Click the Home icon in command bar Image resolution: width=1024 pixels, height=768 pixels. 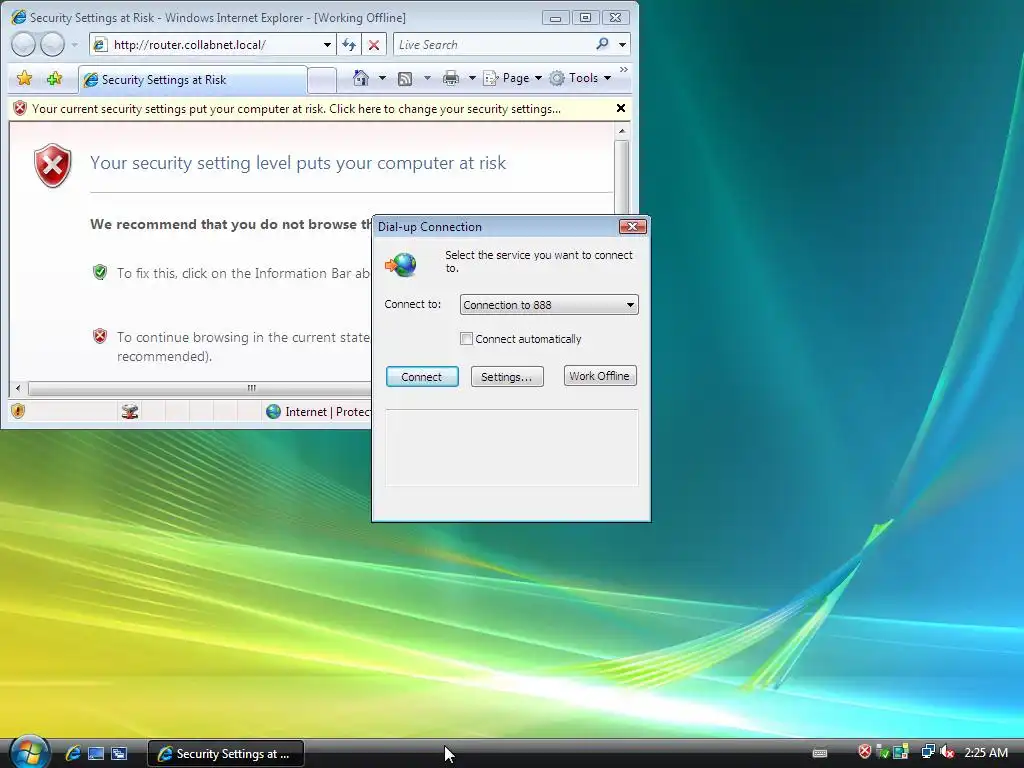(x=360, y=78)
